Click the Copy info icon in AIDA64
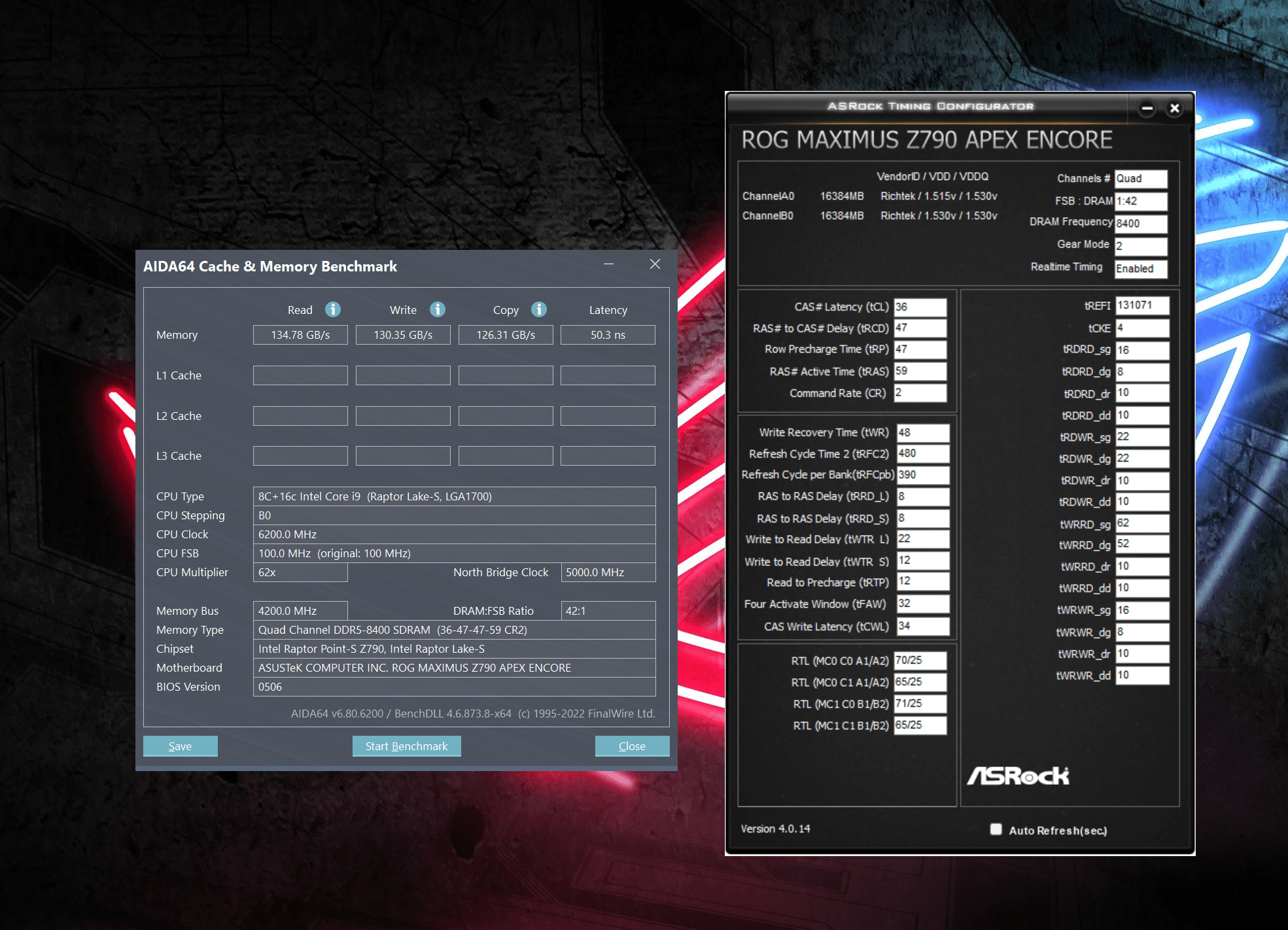This screenshot has height=930, width=1288. [x=539, y=309]
